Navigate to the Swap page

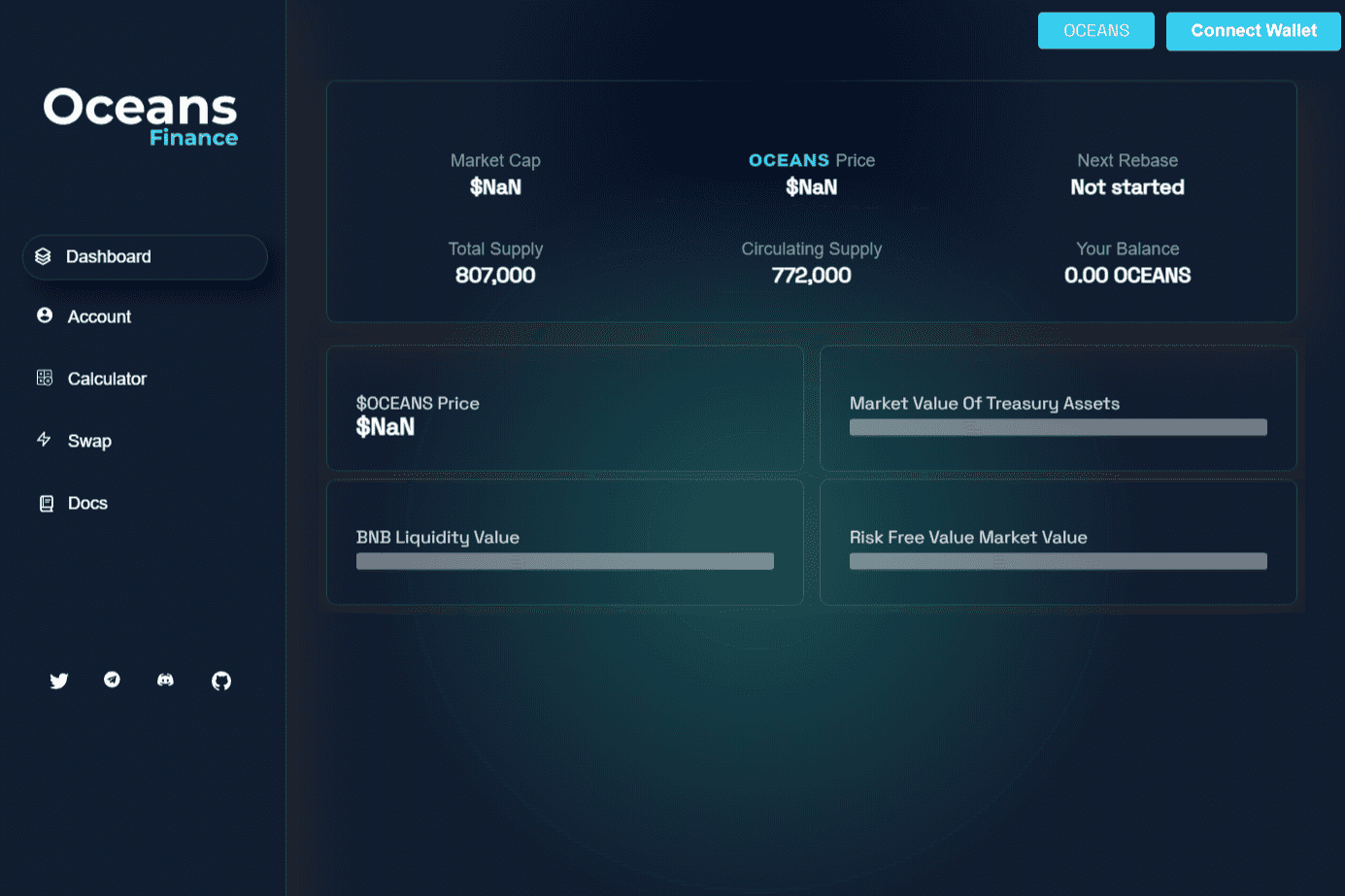click(x=89, y=442)
